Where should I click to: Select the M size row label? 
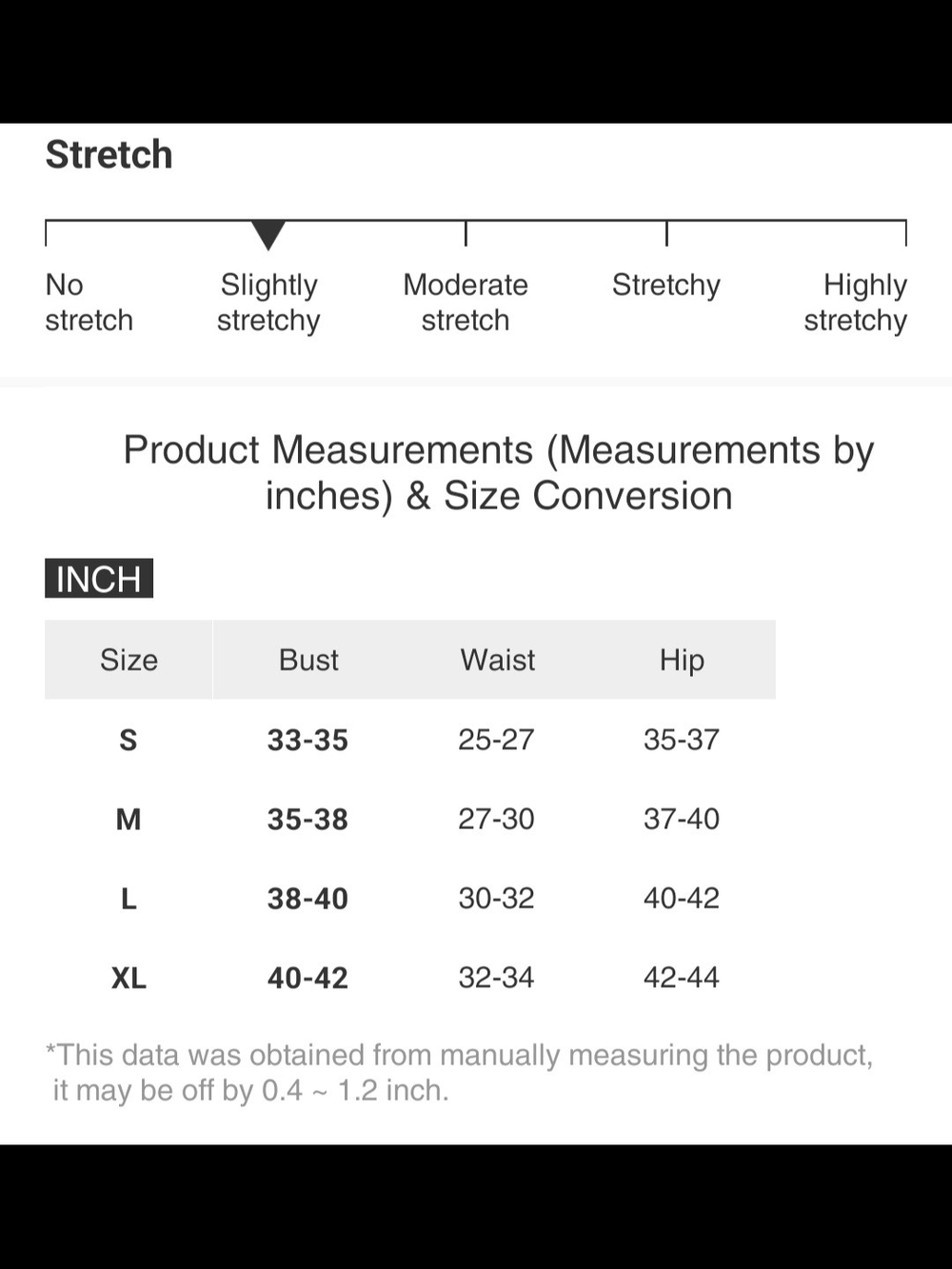click(129, 819)
